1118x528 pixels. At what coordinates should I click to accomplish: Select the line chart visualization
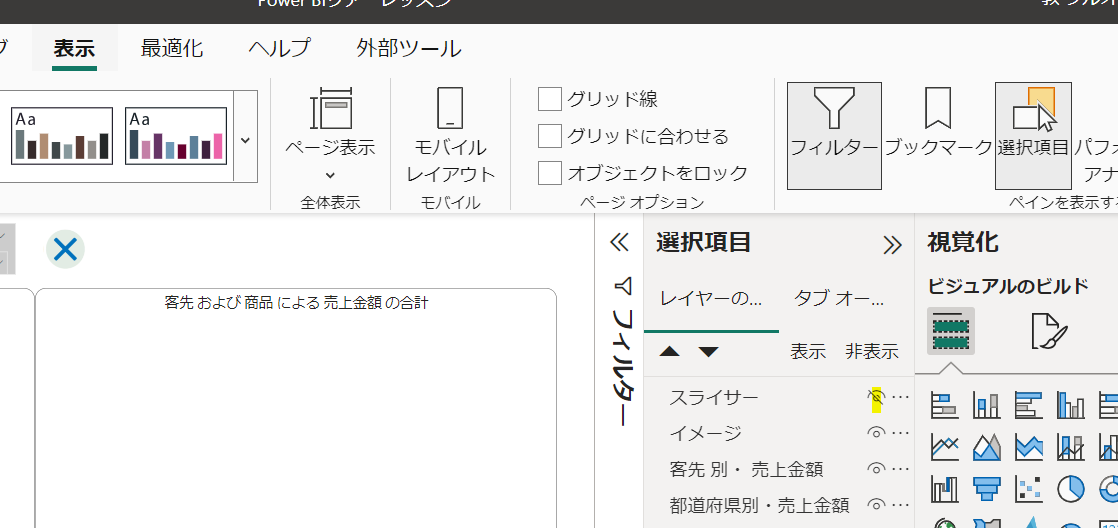click(945, 446)
